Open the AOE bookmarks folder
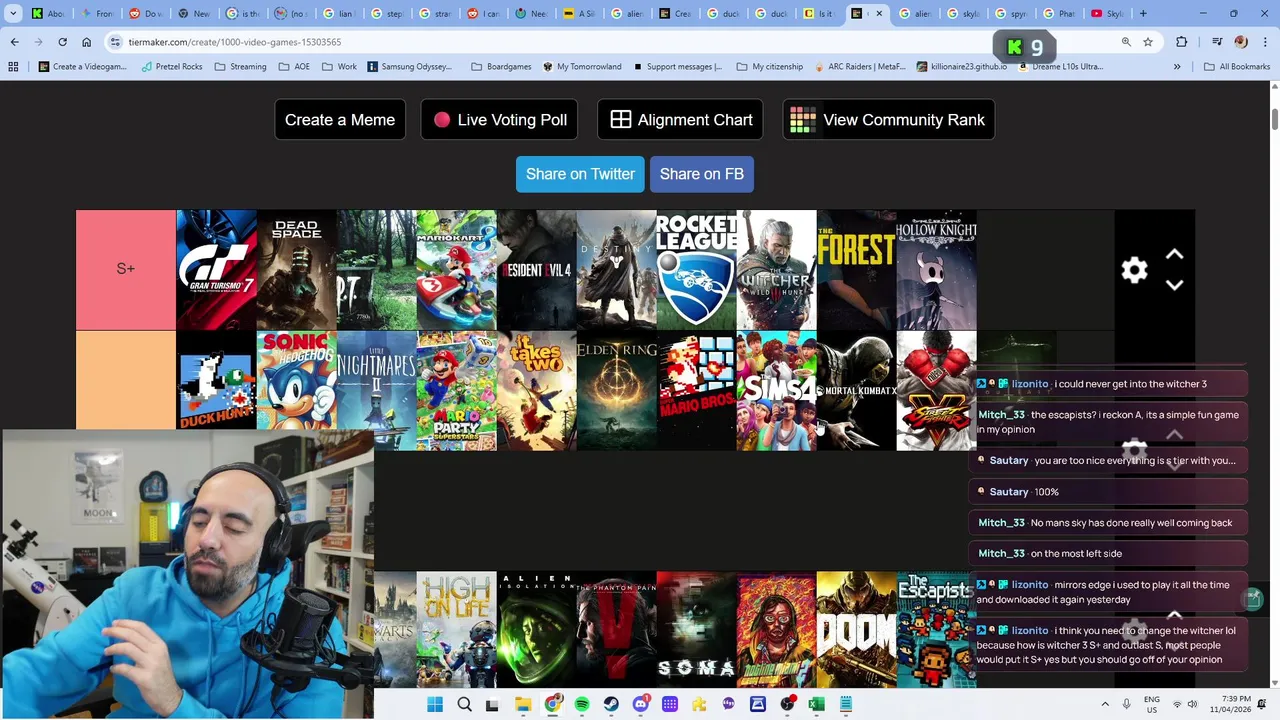Screen dimensions: 1280x720 coord(294,67)
